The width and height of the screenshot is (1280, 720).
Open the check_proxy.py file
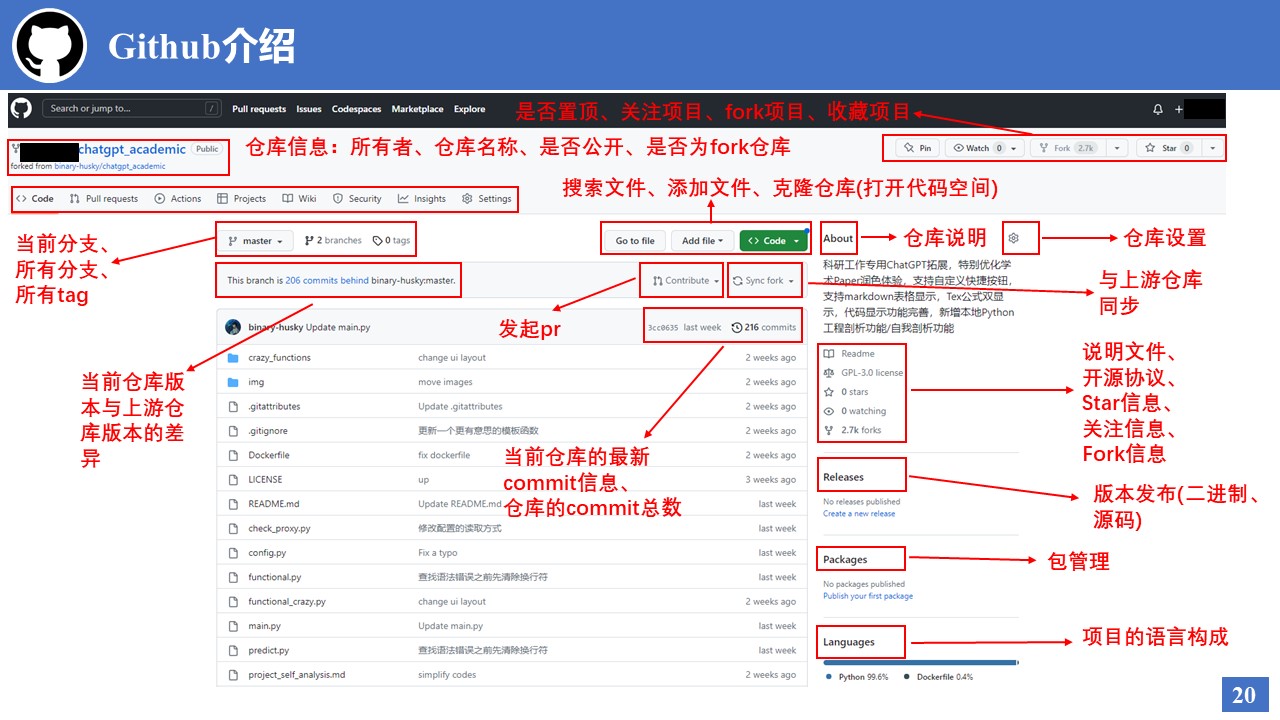coord(279,529)
